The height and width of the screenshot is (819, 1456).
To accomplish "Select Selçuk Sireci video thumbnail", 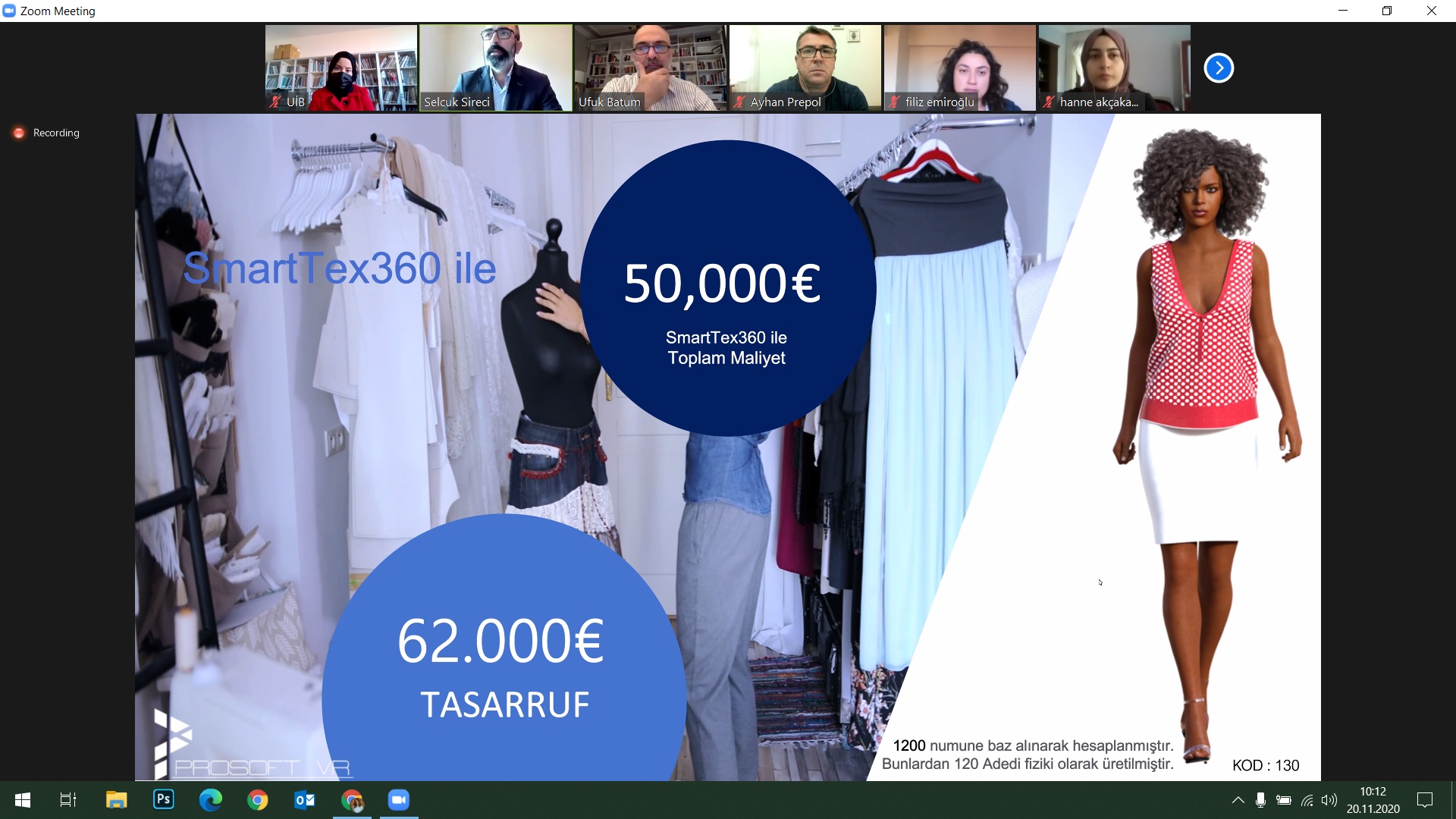I will click(x=496, y=68).
